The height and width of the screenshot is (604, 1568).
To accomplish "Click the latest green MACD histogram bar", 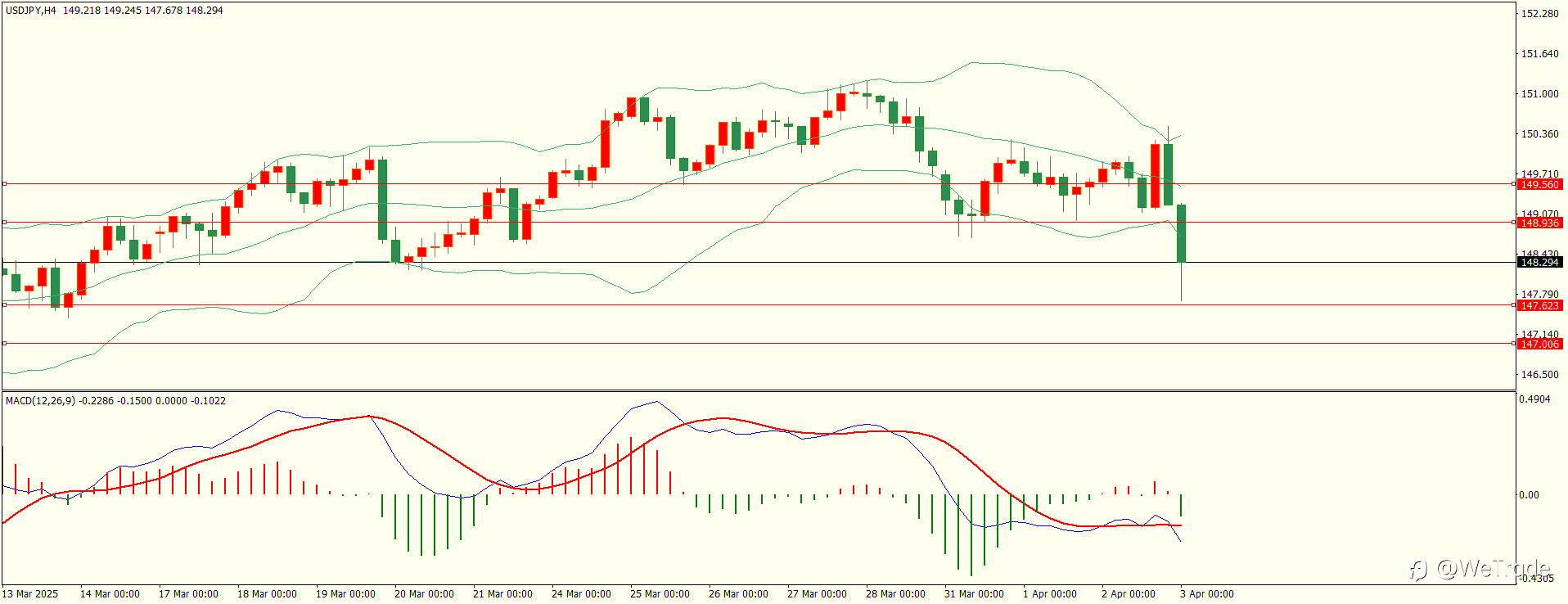I will [1181, 505].
